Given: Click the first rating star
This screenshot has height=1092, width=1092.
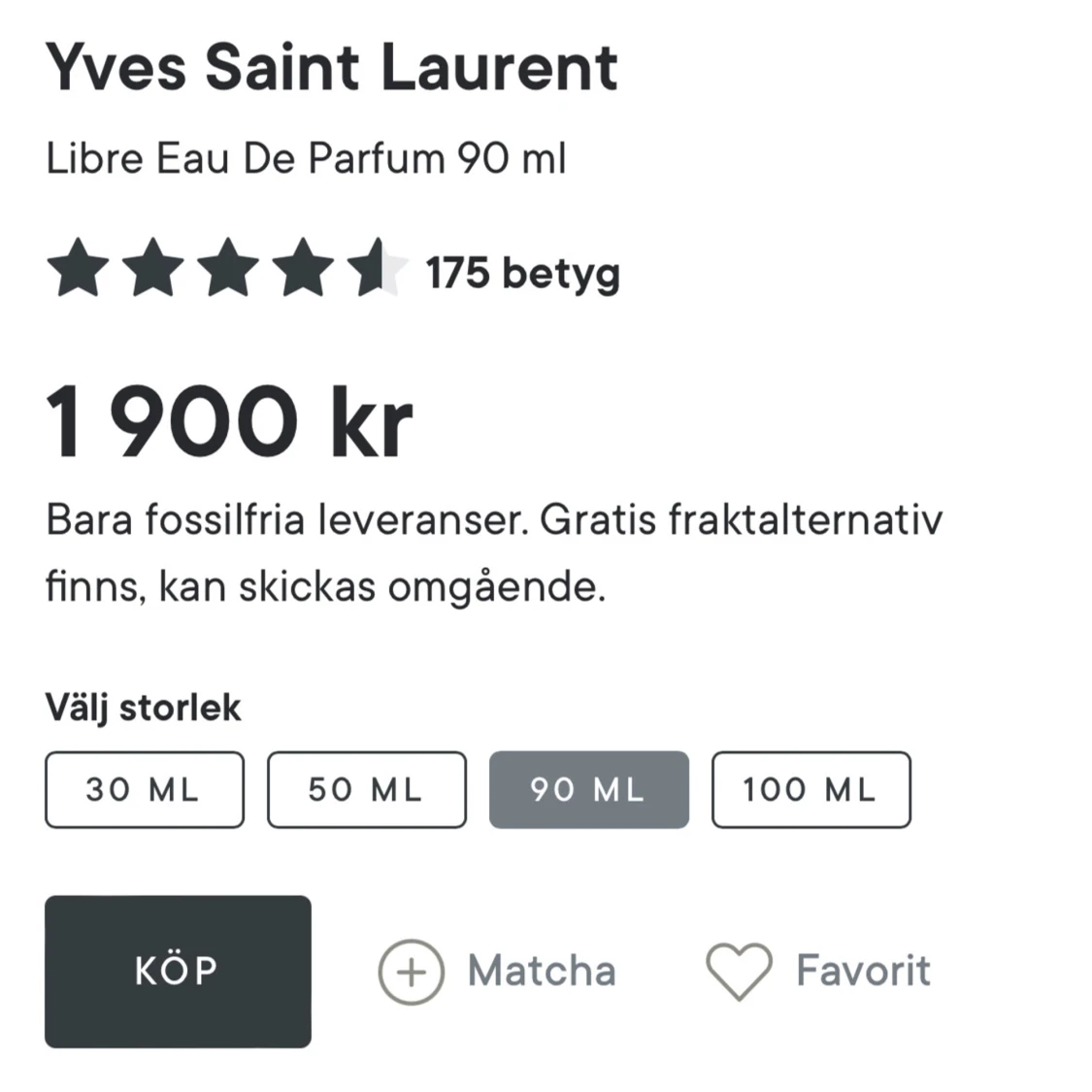Looking at the screenshot, I should pos(78,269).
